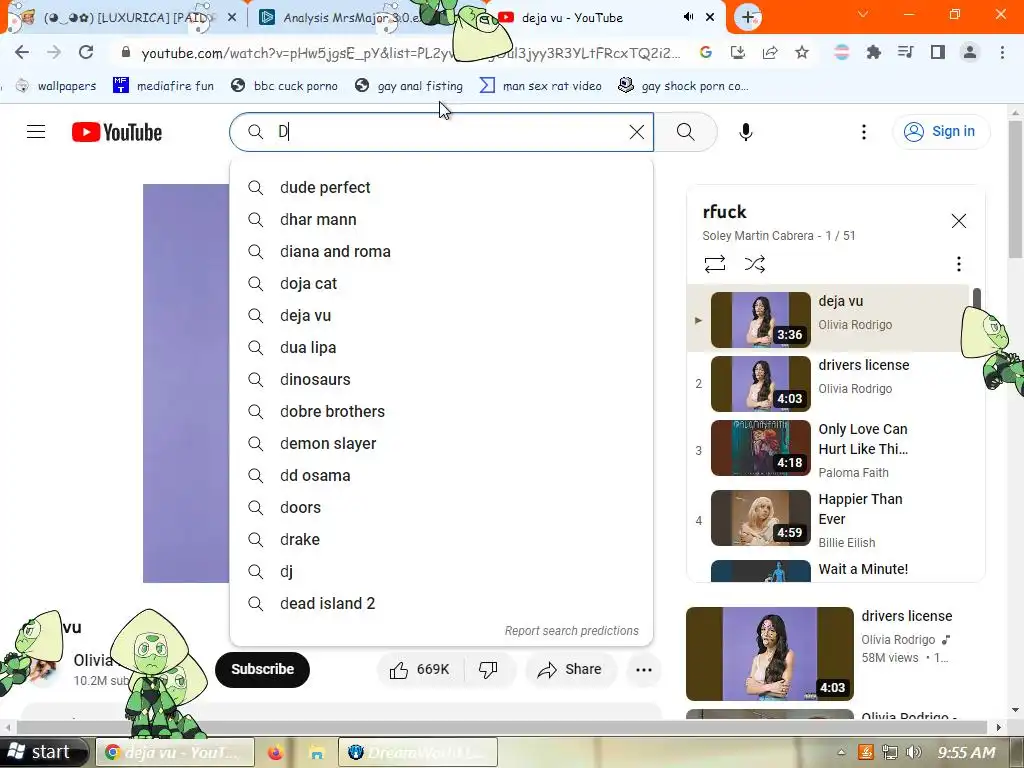Click the Google icon in address bar
Screen dimensions: 1024x768
[x=705, y=52]
